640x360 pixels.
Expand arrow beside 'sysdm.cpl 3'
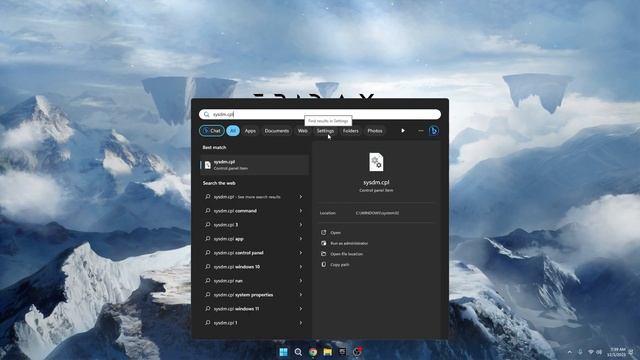(x=301, y=224)
